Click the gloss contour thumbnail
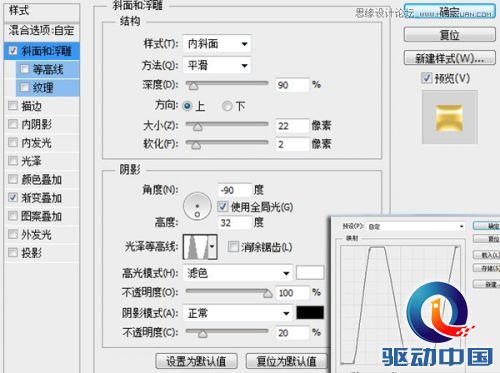This screenshot has width=500, height=373. 196,247
